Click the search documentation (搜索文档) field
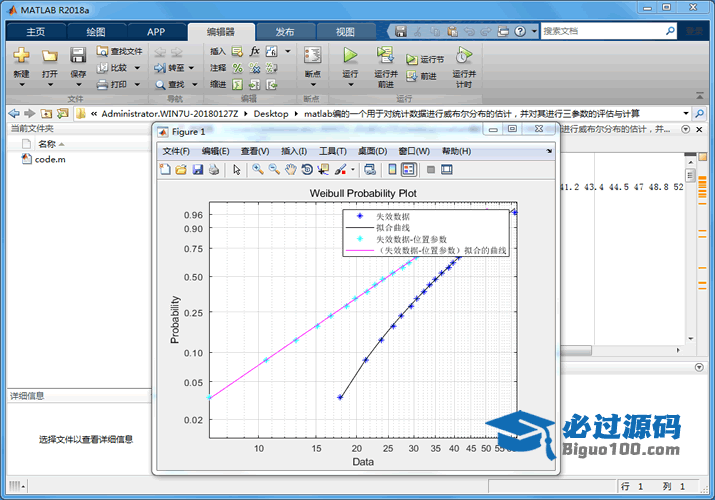 [603, 31]
